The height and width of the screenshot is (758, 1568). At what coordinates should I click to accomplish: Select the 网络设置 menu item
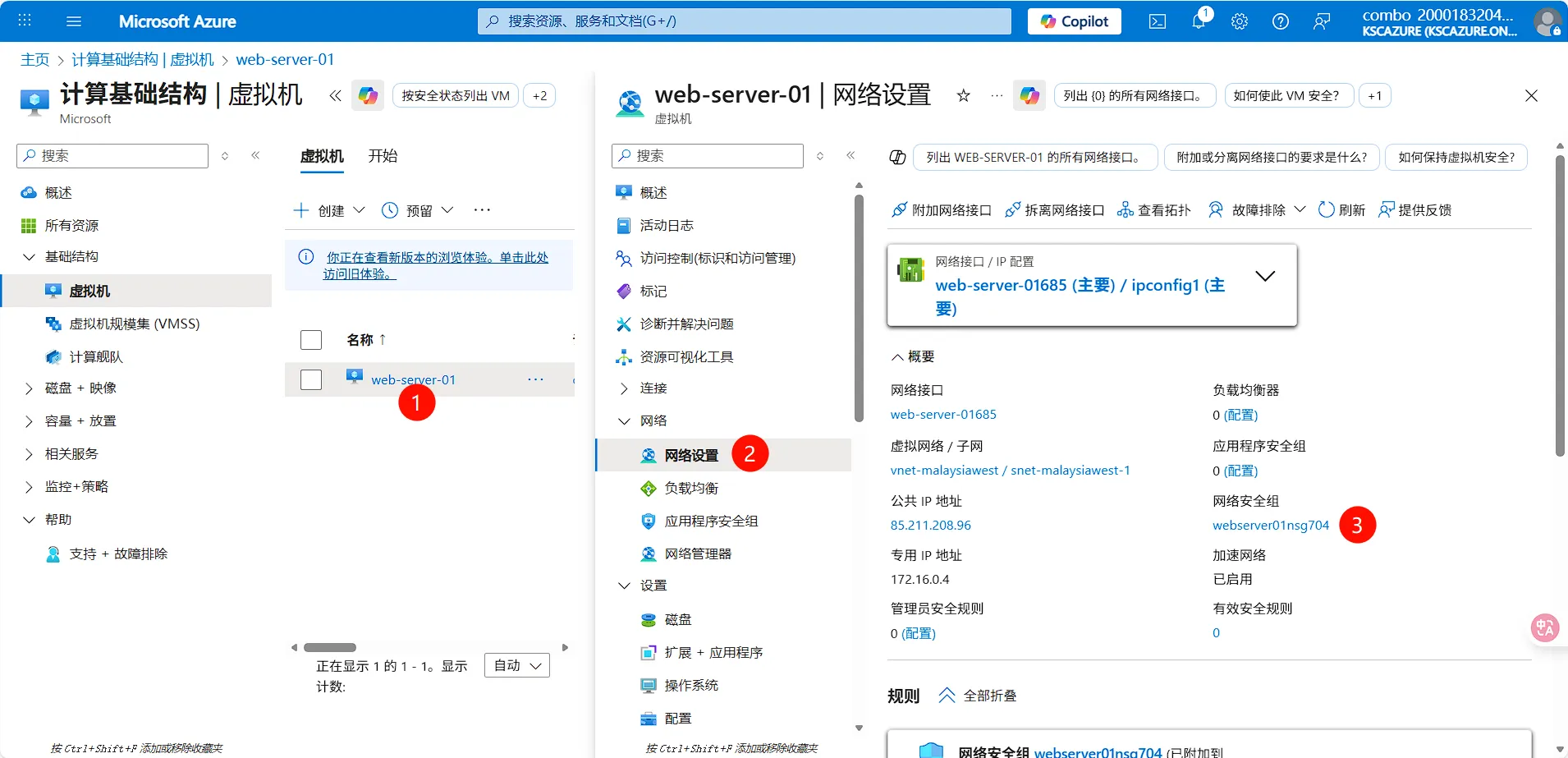click(x=692, y=454)
